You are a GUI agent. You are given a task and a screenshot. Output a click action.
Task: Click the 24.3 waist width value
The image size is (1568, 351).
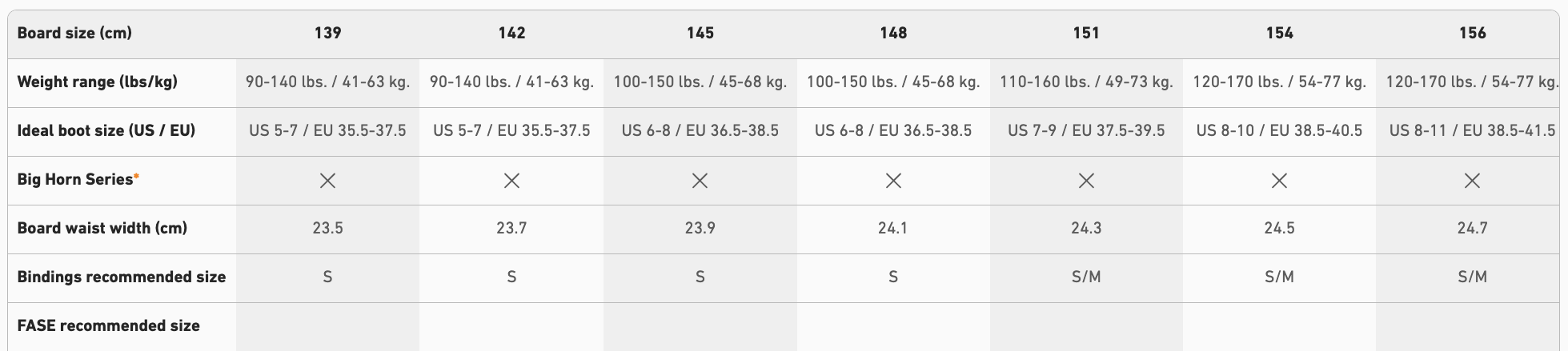(1086, 228)
